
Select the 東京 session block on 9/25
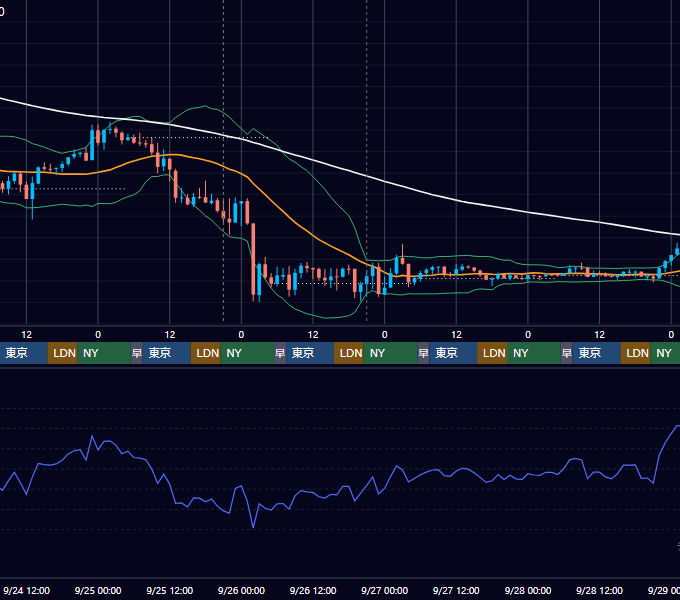167,353
